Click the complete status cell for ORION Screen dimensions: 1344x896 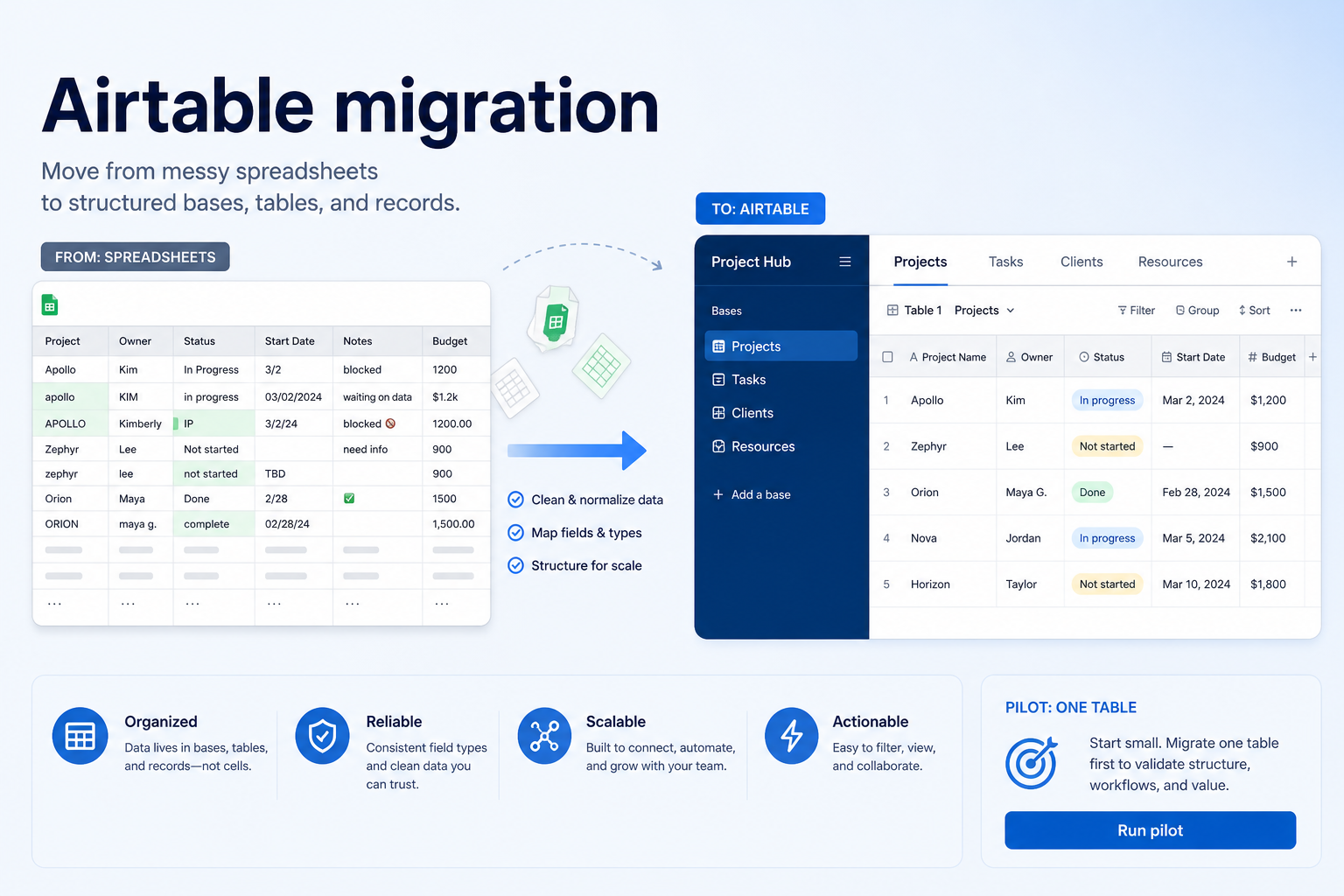213,524
